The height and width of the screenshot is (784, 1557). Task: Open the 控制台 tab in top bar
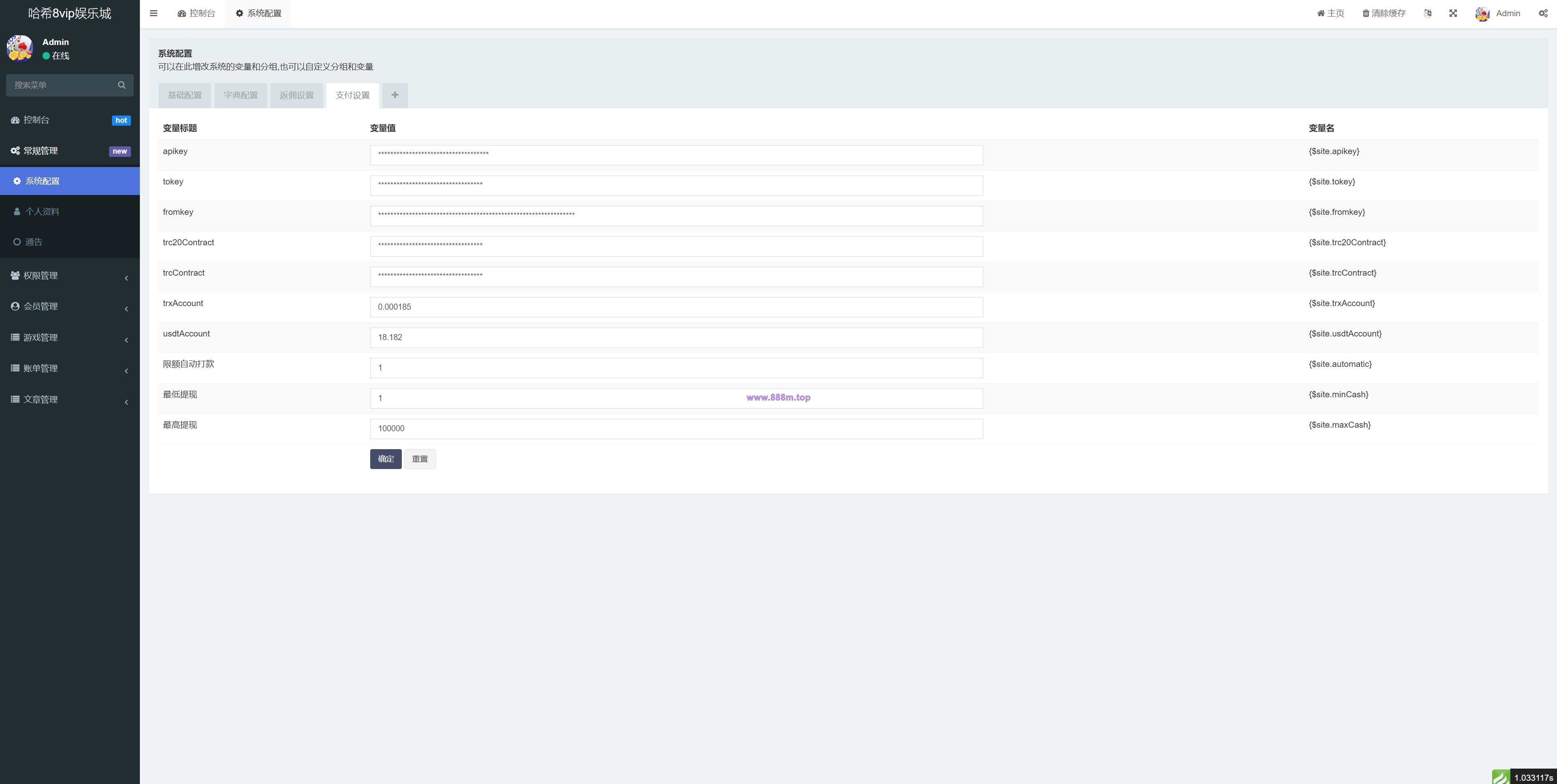(196, 13)
